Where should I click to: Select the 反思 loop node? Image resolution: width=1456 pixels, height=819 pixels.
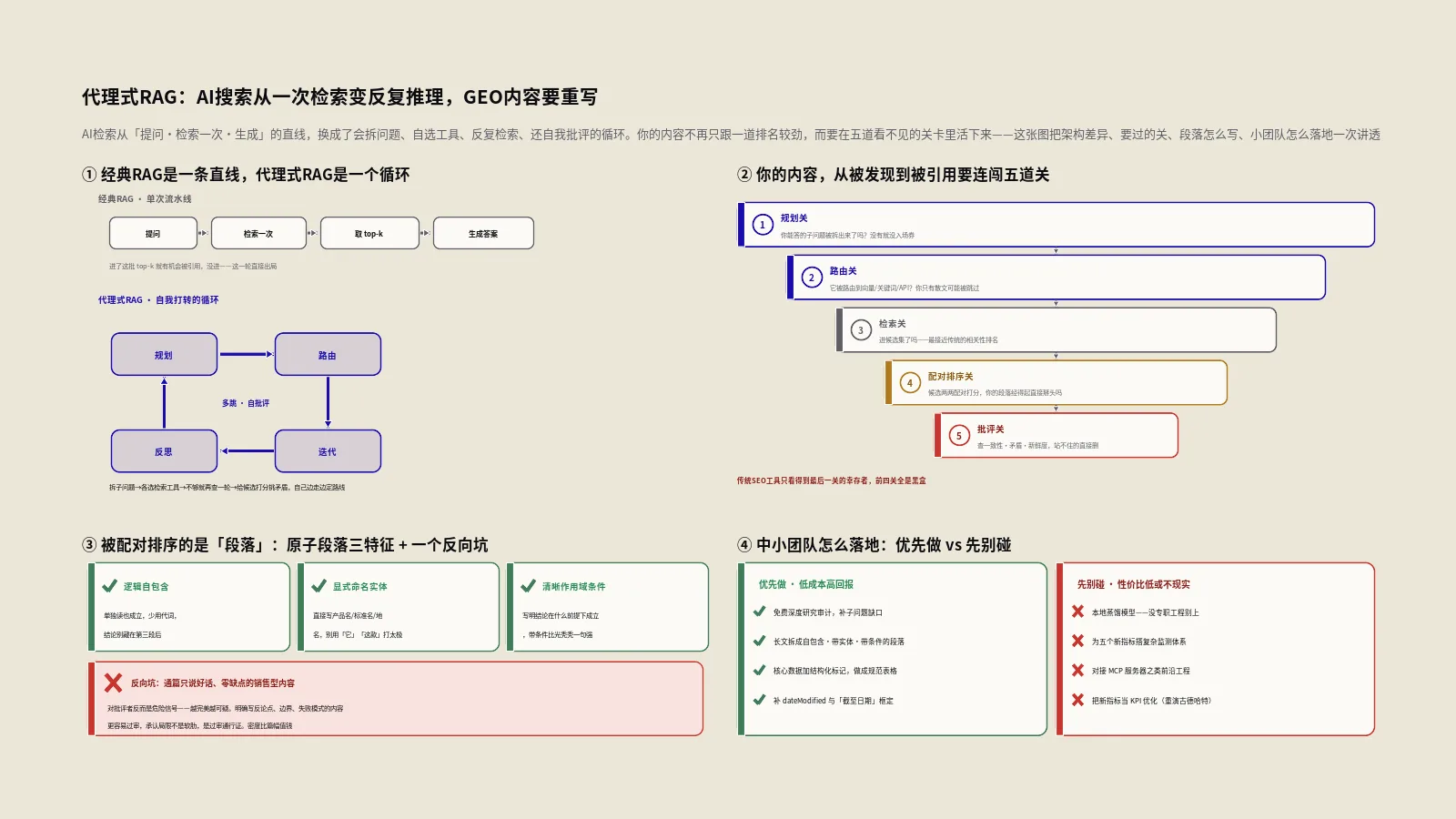164,450
